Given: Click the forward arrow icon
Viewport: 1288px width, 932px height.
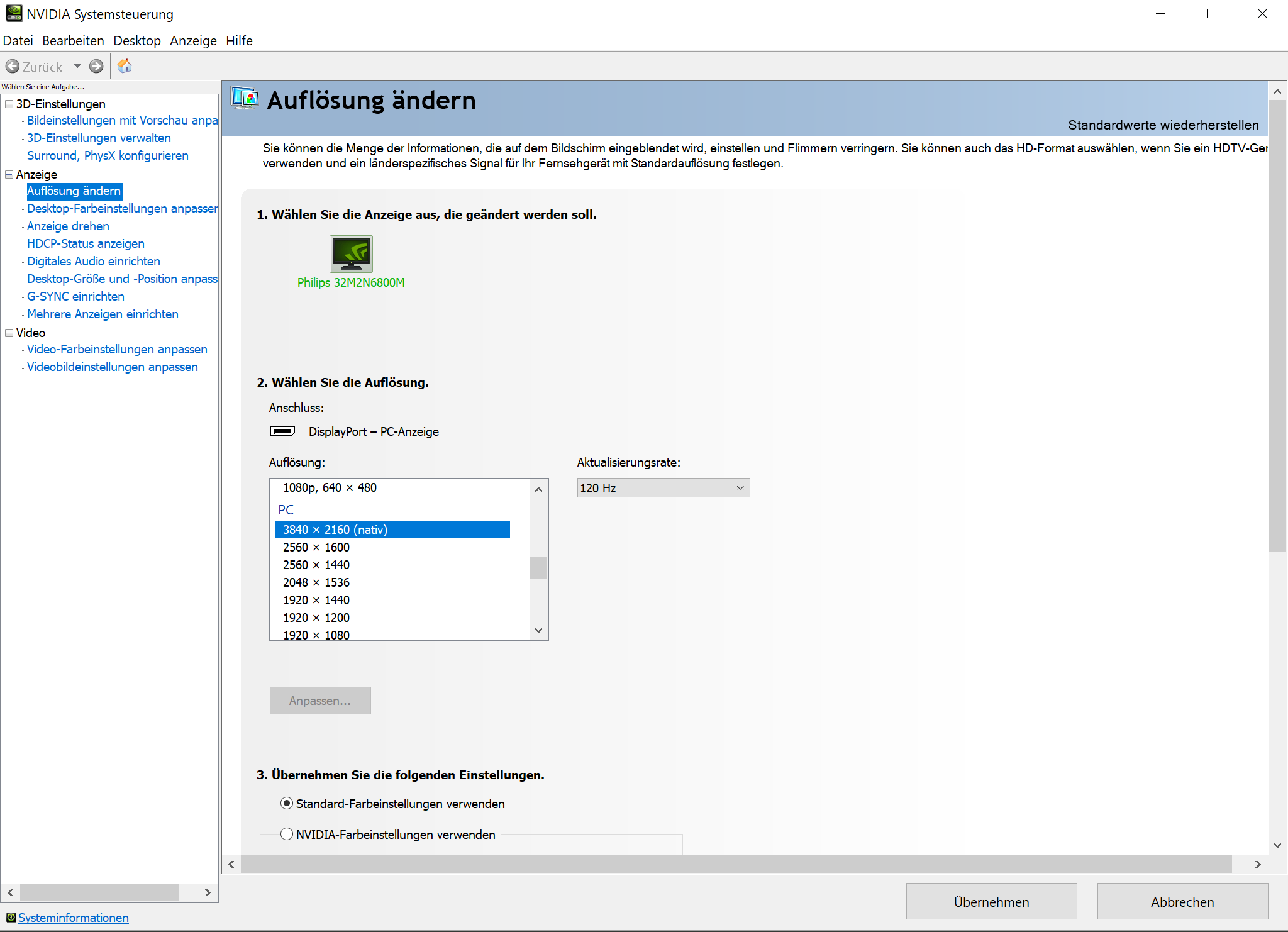Looking at the screenshot, I should pos(96,66).
